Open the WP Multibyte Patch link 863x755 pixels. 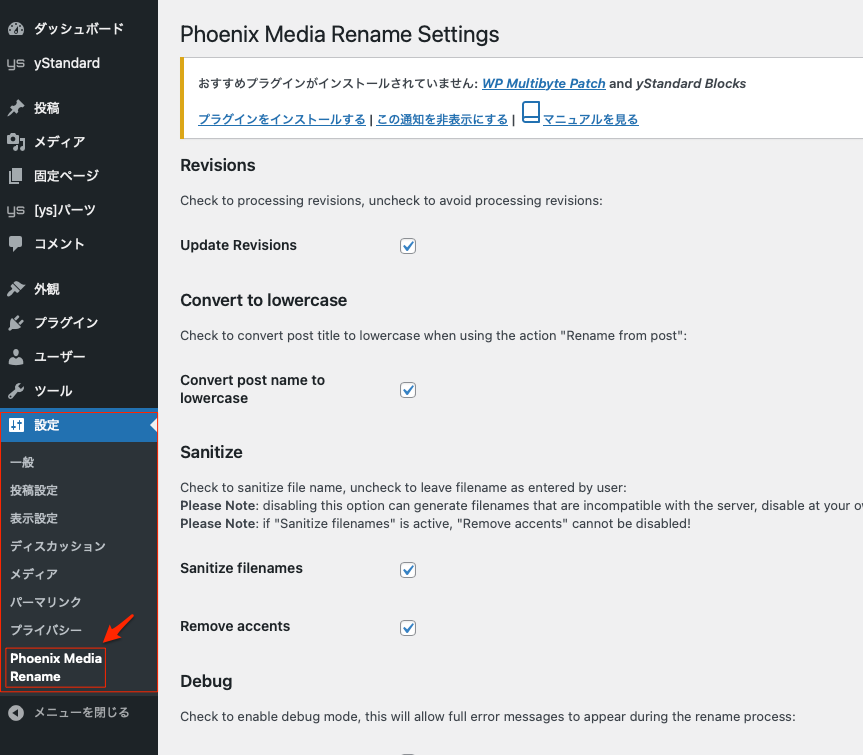(x=543, y=84)
